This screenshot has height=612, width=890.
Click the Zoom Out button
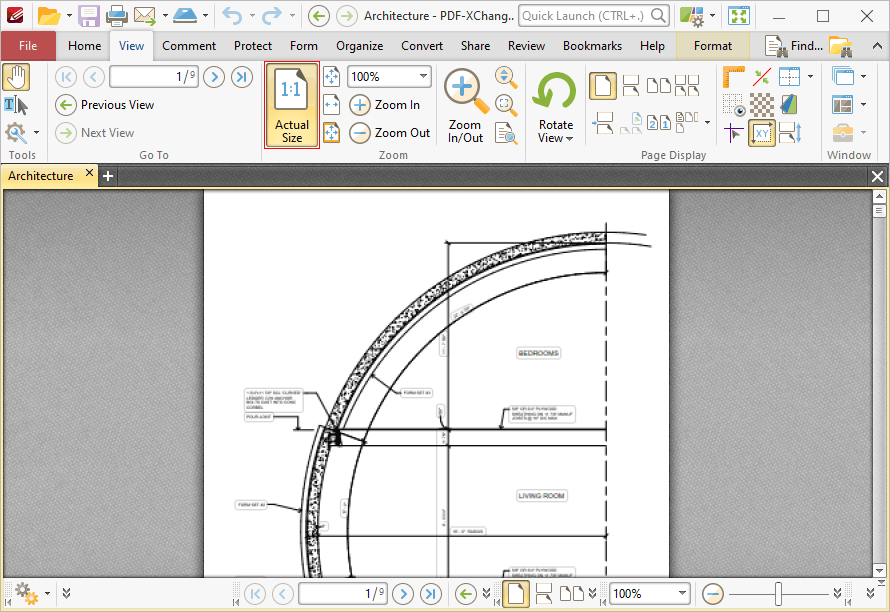coord(390,133)
